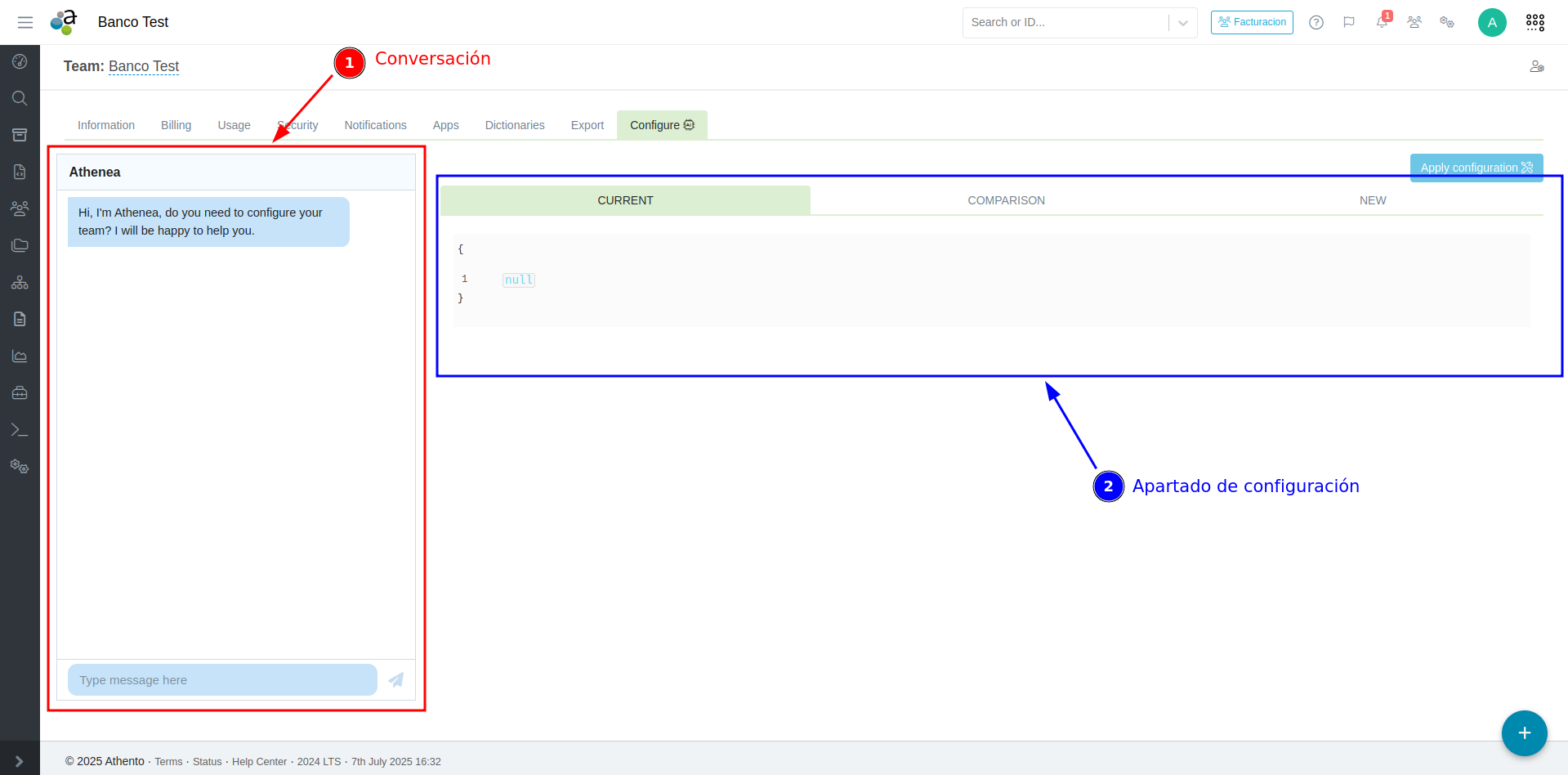This screenshot has height=775, width=1568.
Task: Open the apps grid icon
Action: [x=1534, y=22]
